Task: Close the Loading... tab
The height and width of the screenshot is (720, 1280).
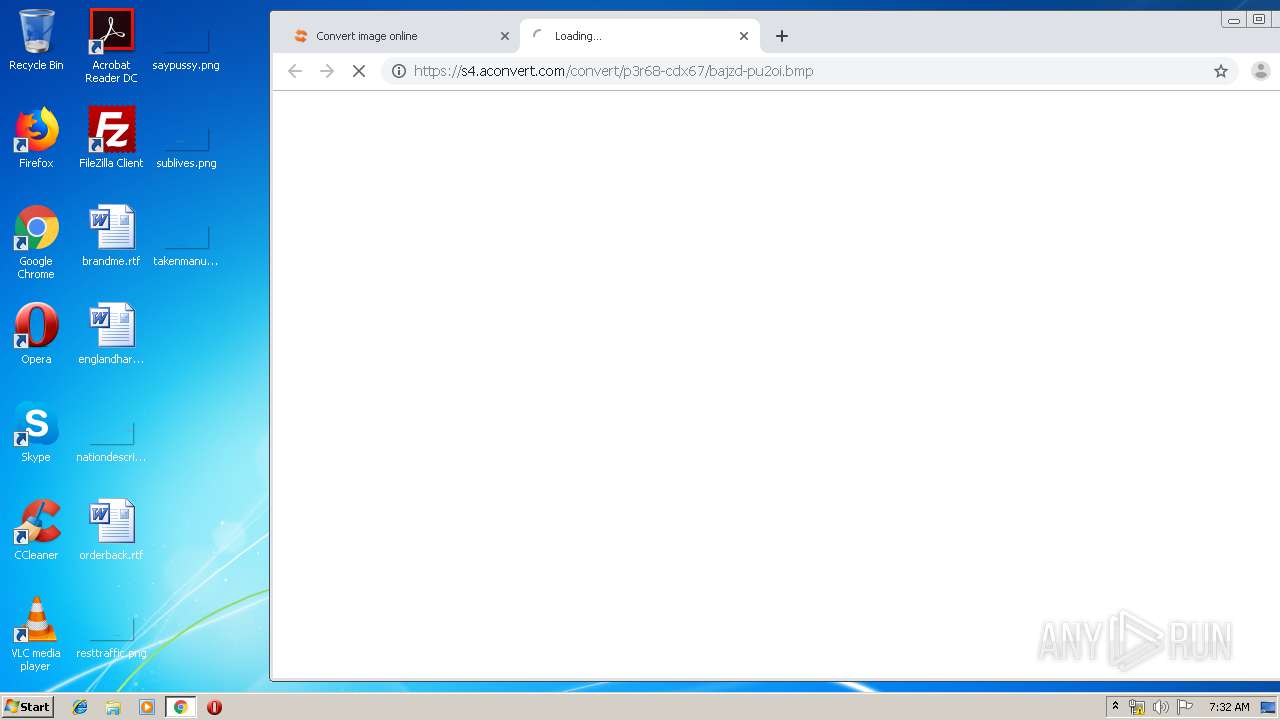Action: click(744, 36)
